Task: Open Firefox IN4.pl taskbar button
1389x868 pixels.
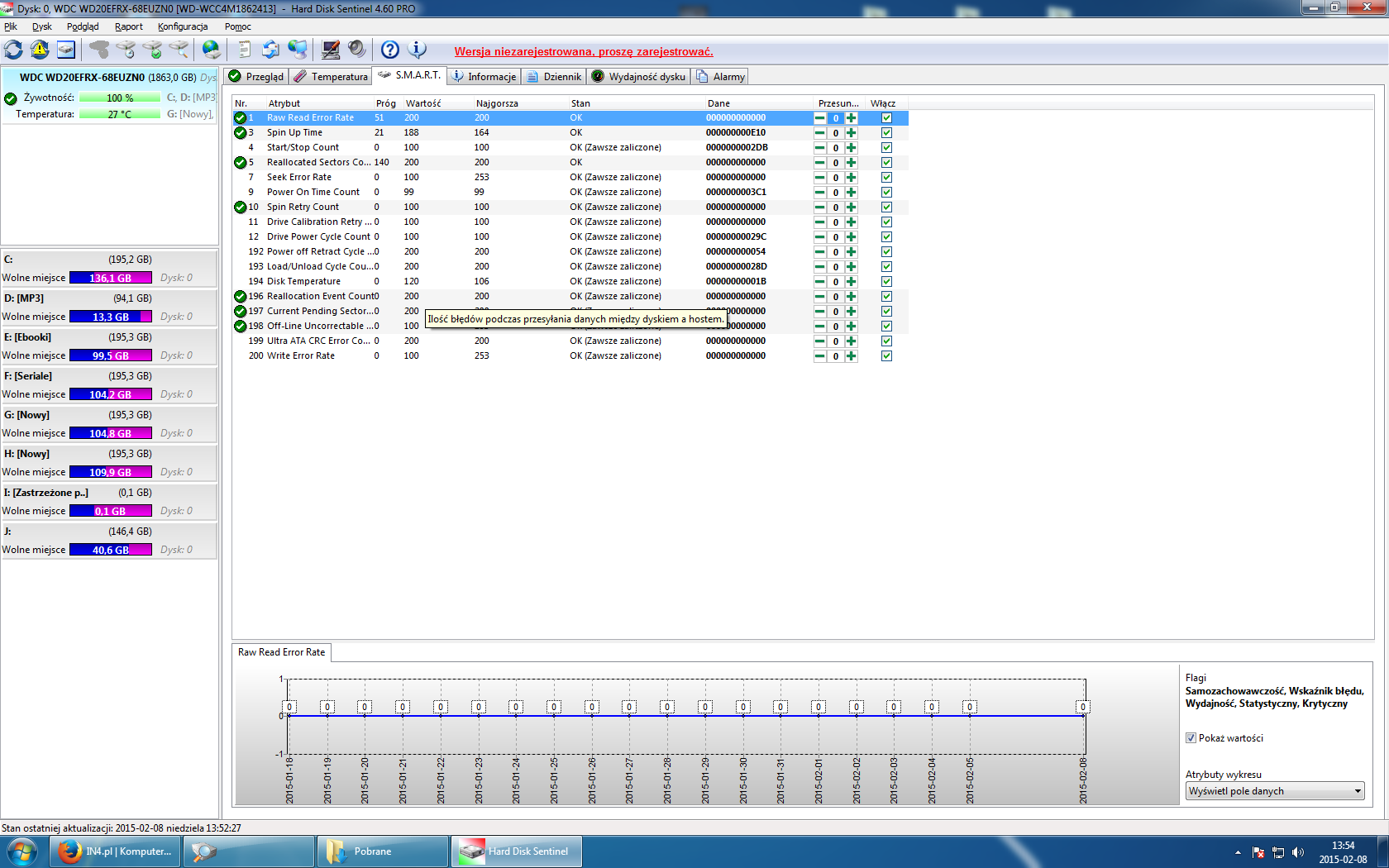Action: click(115, 851)
